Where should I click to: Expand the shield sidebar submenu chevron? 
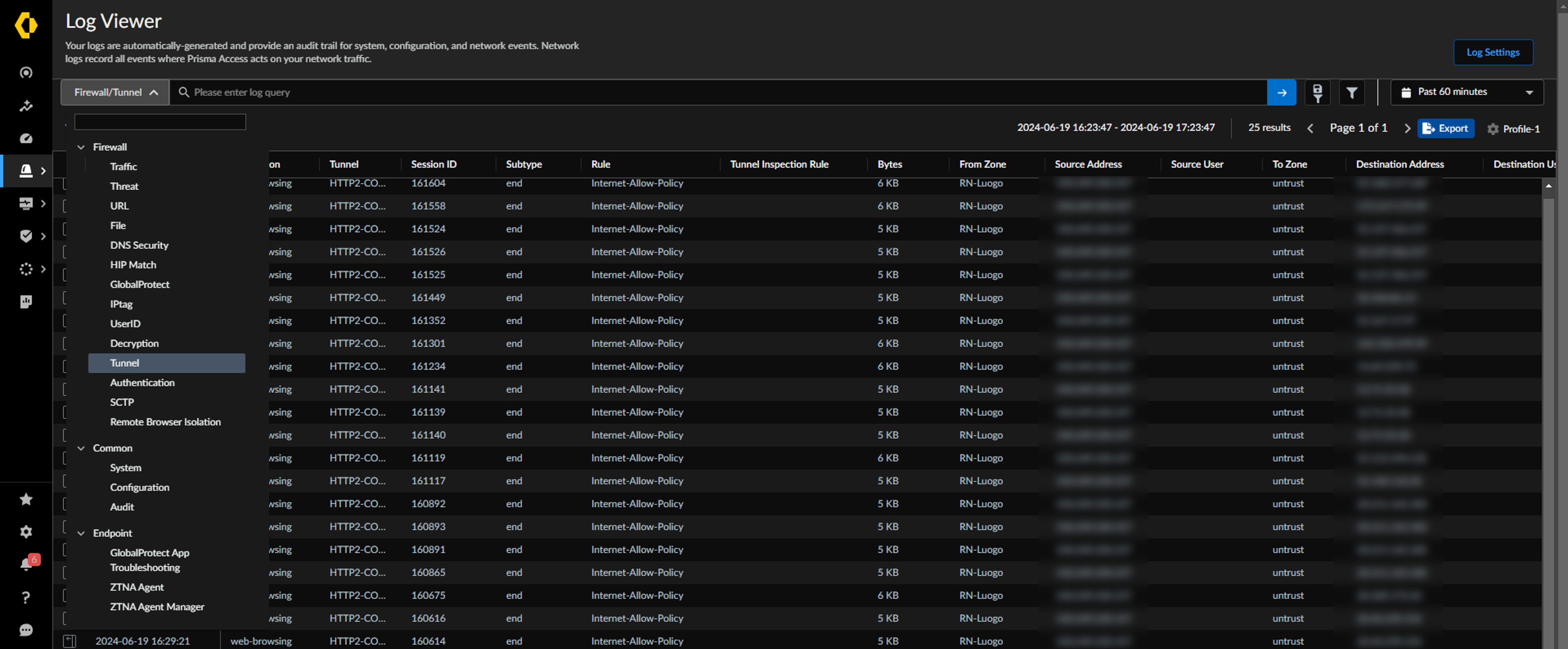click(x=43, y=236)
